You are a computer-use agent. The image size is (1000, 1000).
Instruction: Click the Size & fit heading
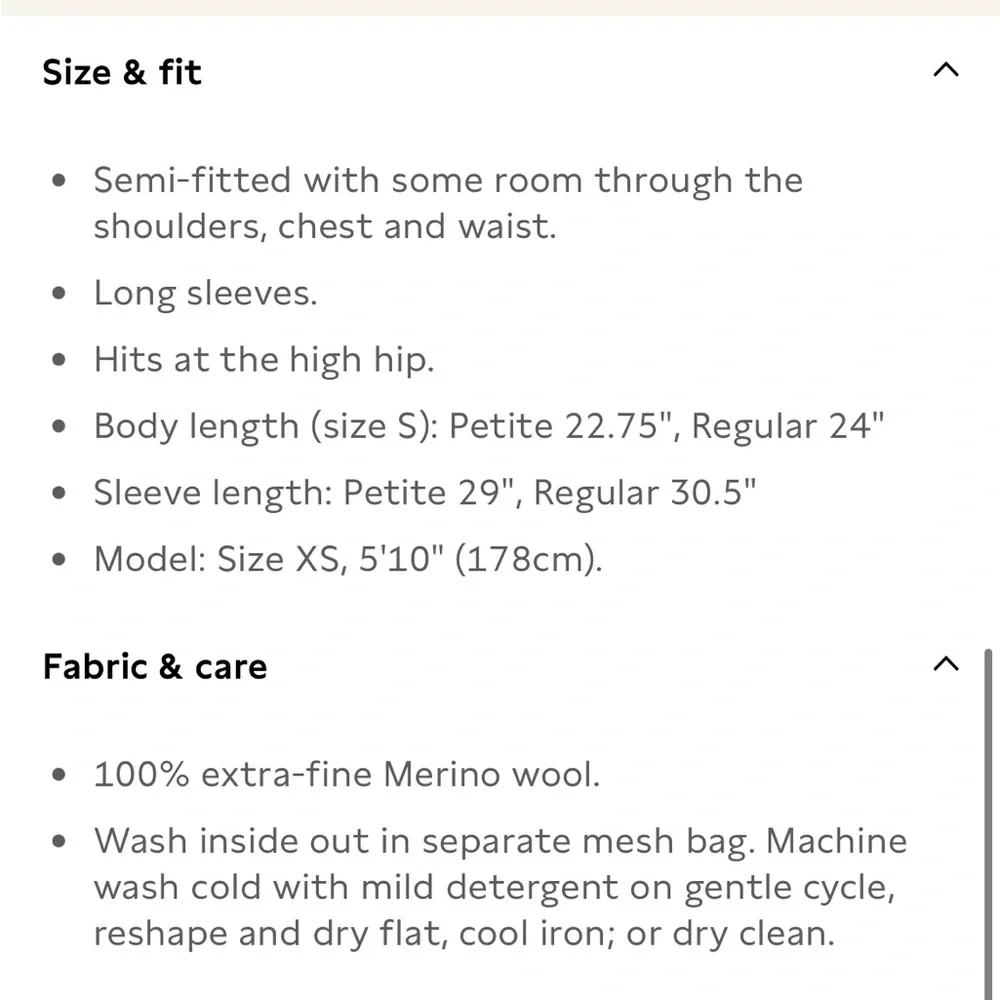point(122,72)
